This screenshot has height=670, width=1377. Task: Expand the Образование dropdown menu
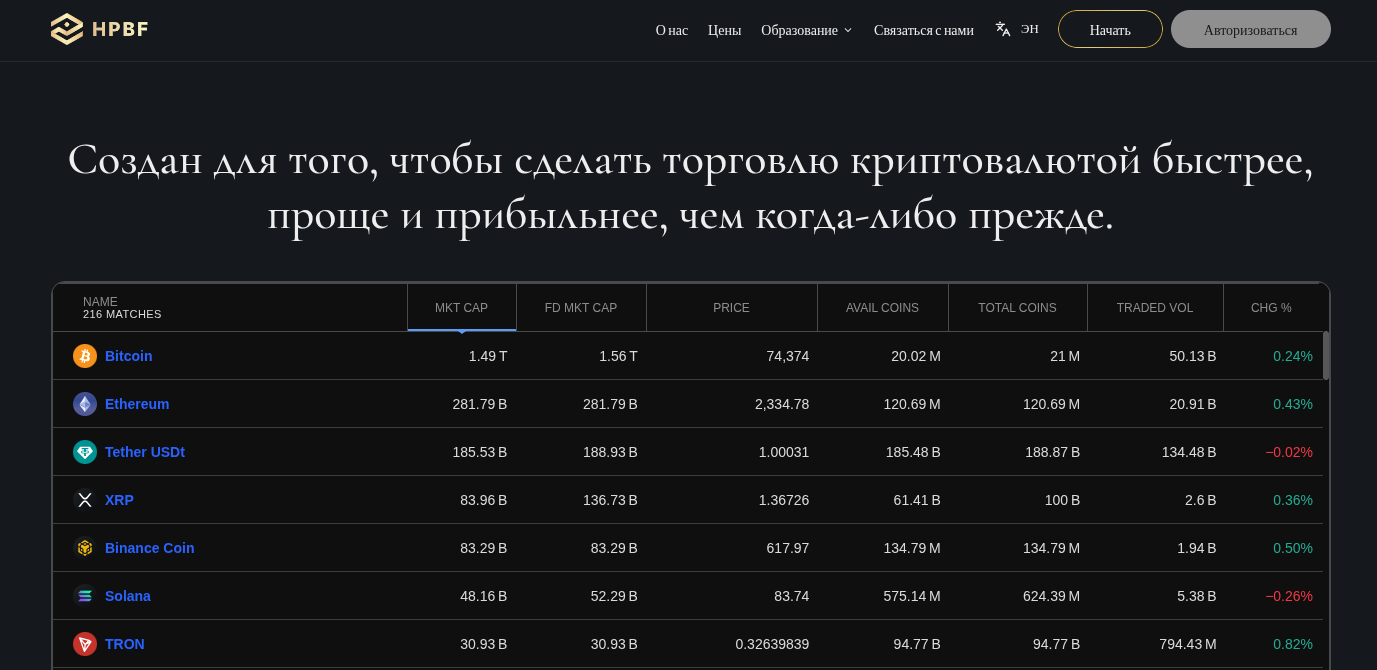point(807,30)
